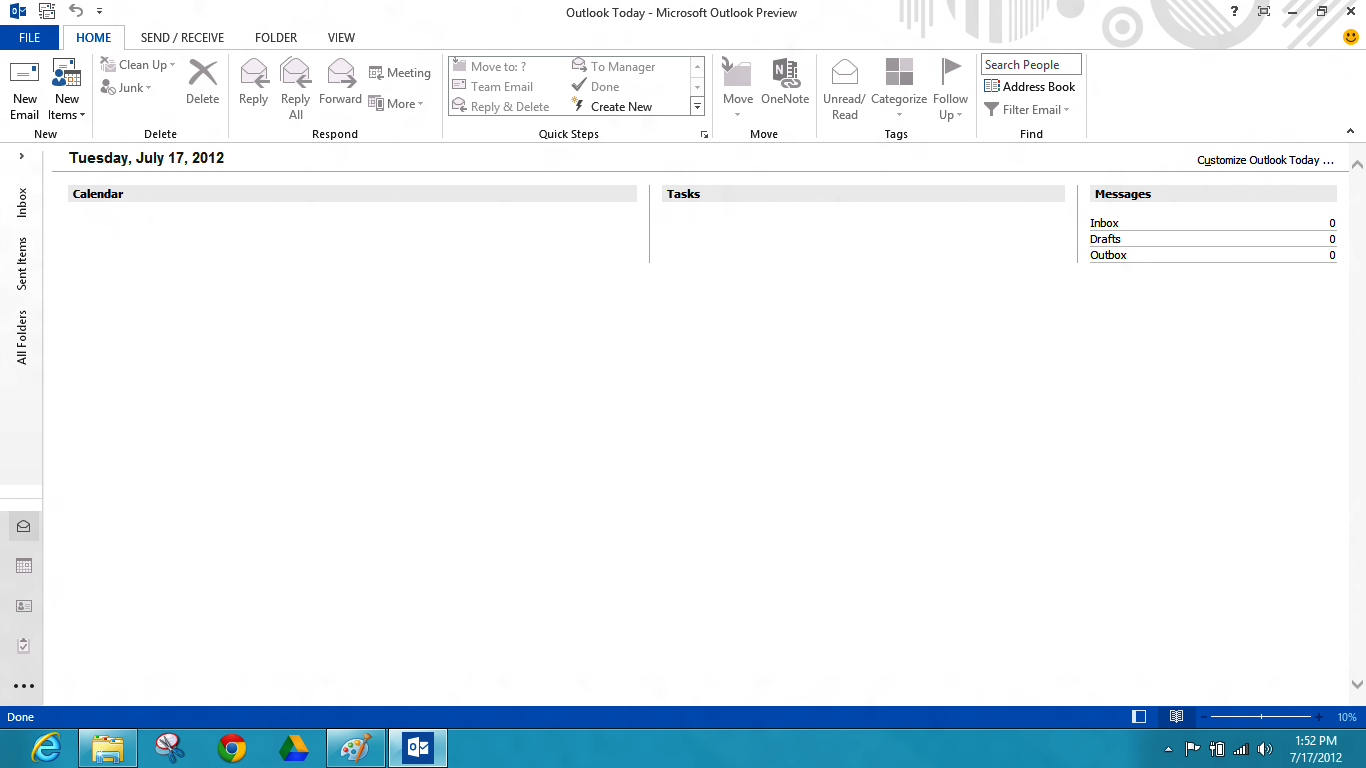Screen dimensions: 1366x768
Task: Switch to the People view icon
Action: 24,606
